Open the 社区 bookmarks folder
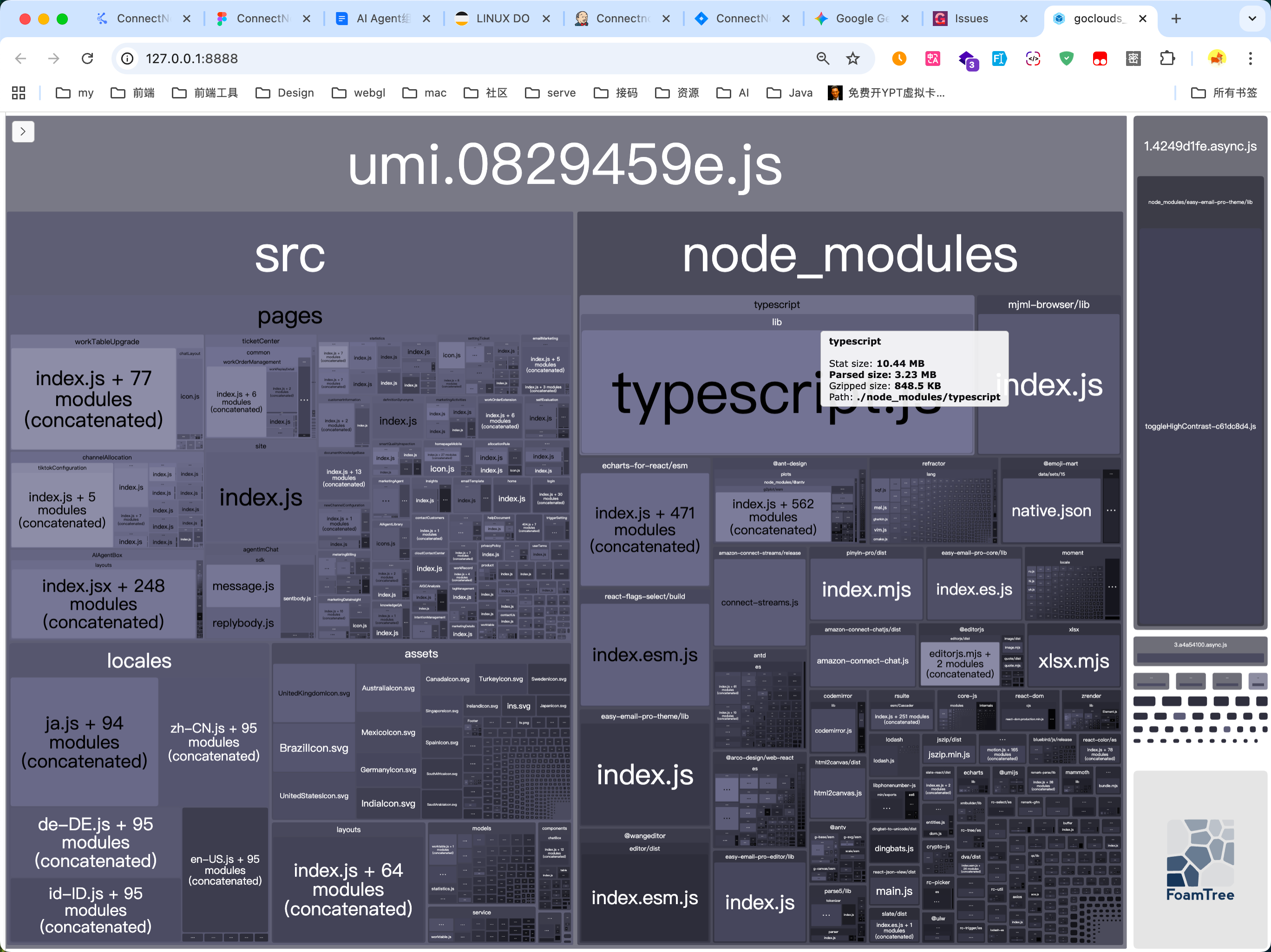Image resolution: width=1271 pixels, height=952 pixels. tap(485, 92)
